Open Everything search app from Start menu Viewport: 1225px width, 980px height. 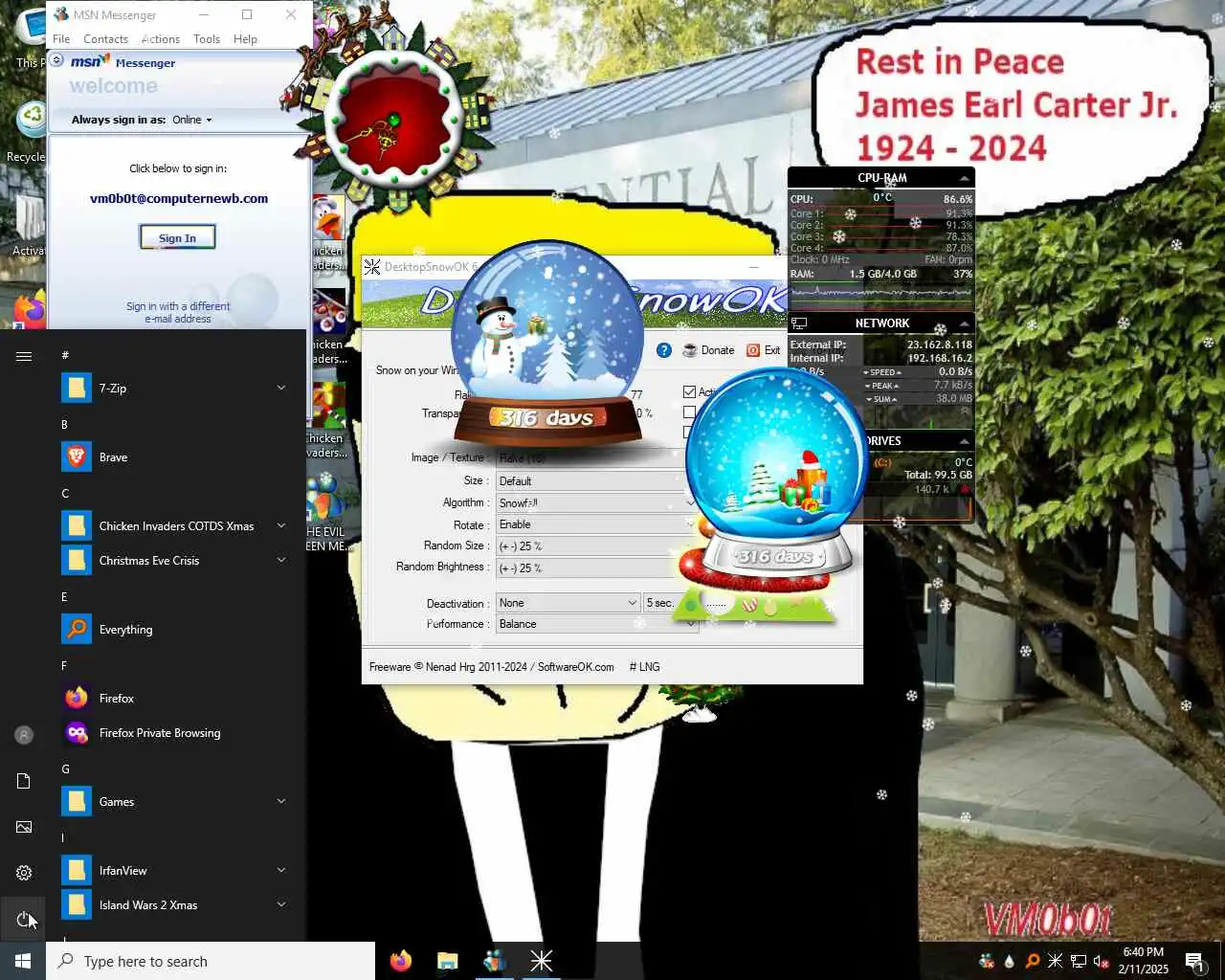(x=77, y=629)
